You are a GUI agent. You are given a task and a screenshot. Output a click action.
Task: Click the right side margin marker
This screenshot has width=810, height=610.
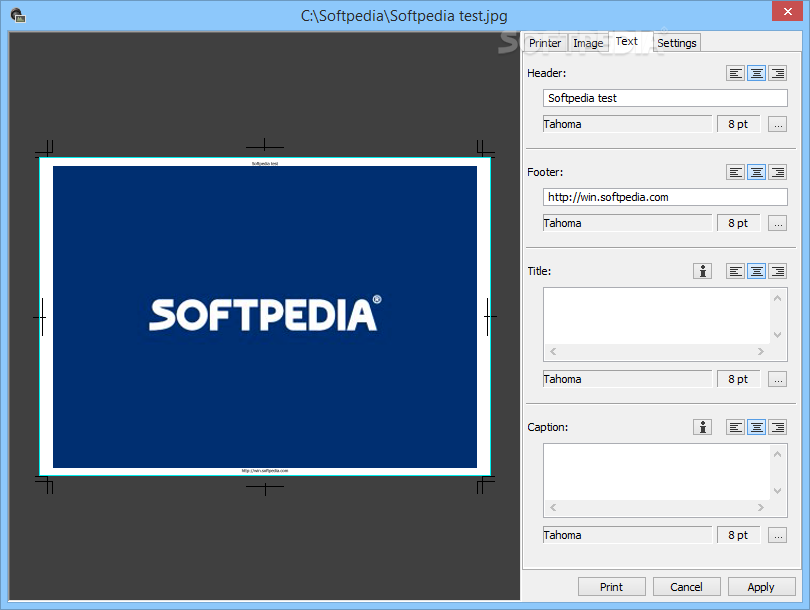(488, 317)
